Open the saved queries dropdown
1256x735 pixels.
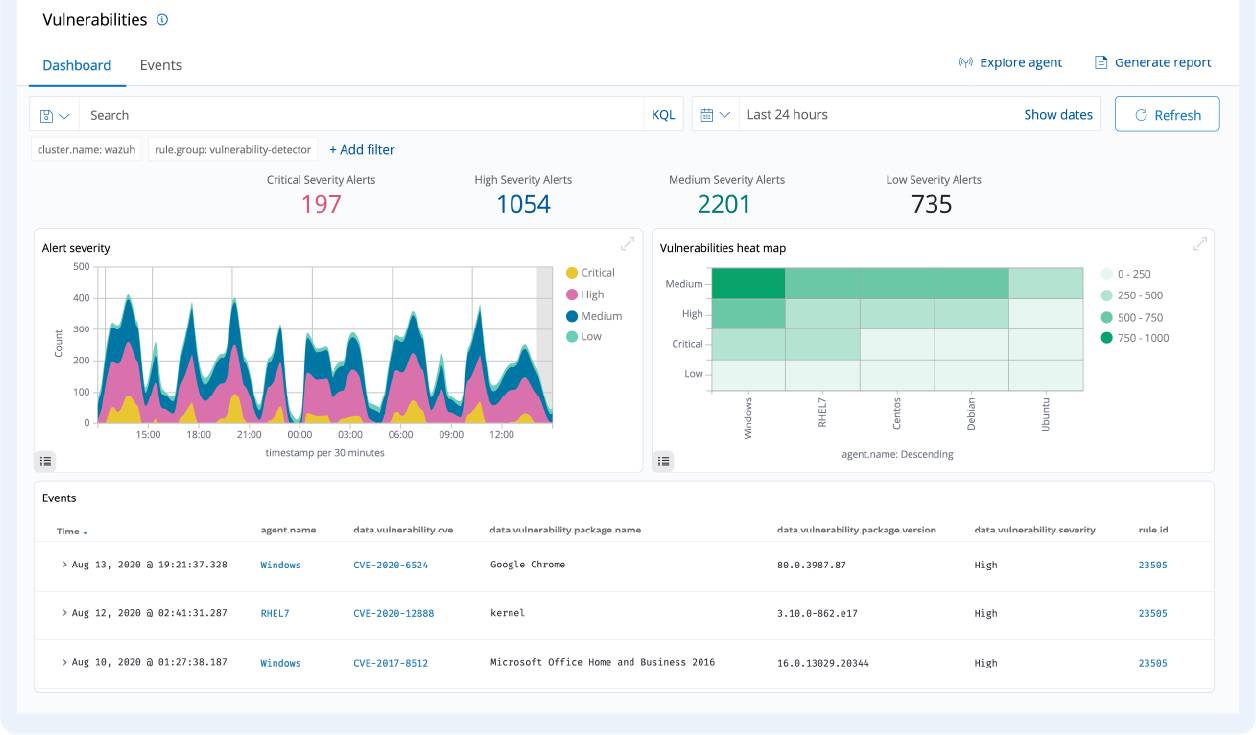pos(55,115)
